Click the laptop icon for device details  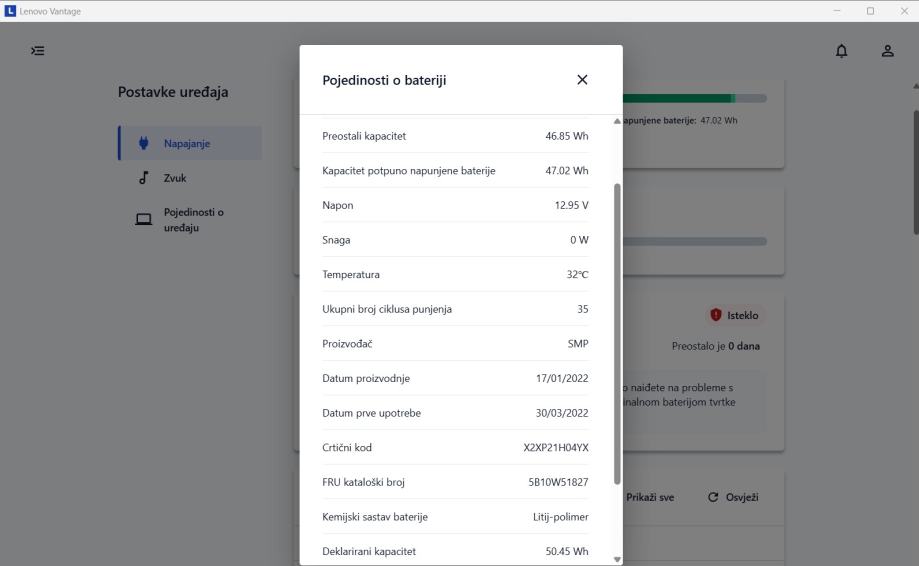click(144, 219)
